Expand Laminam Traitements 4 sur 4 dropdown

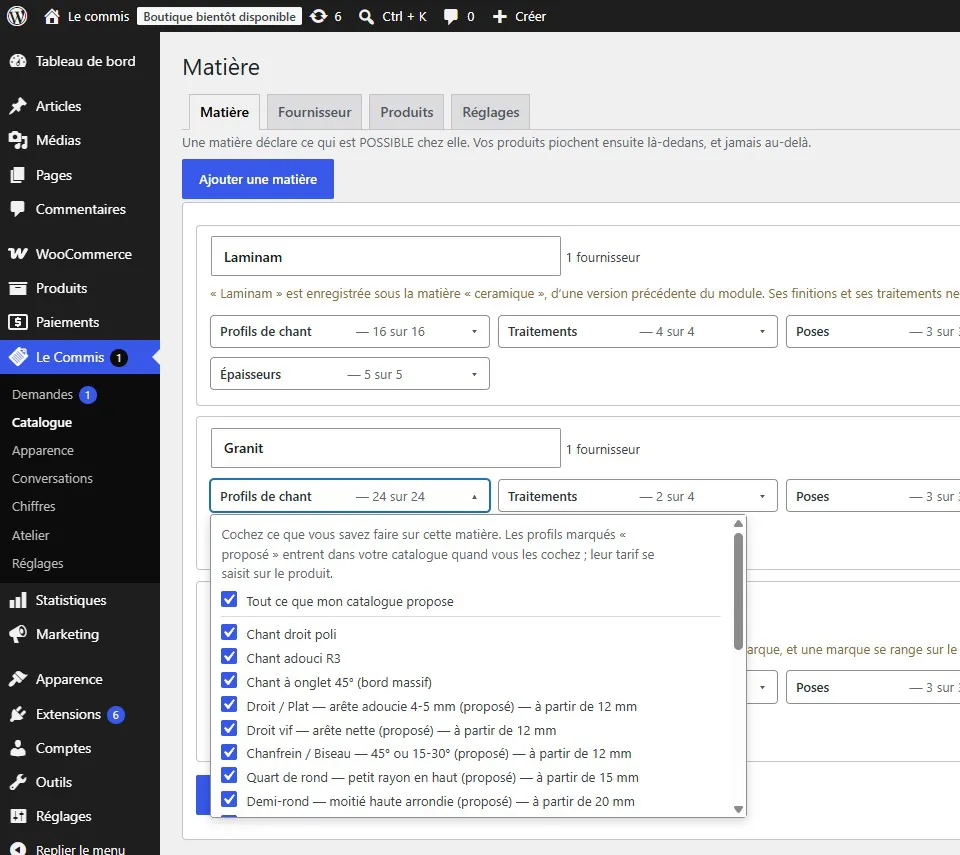pos(637,331)
